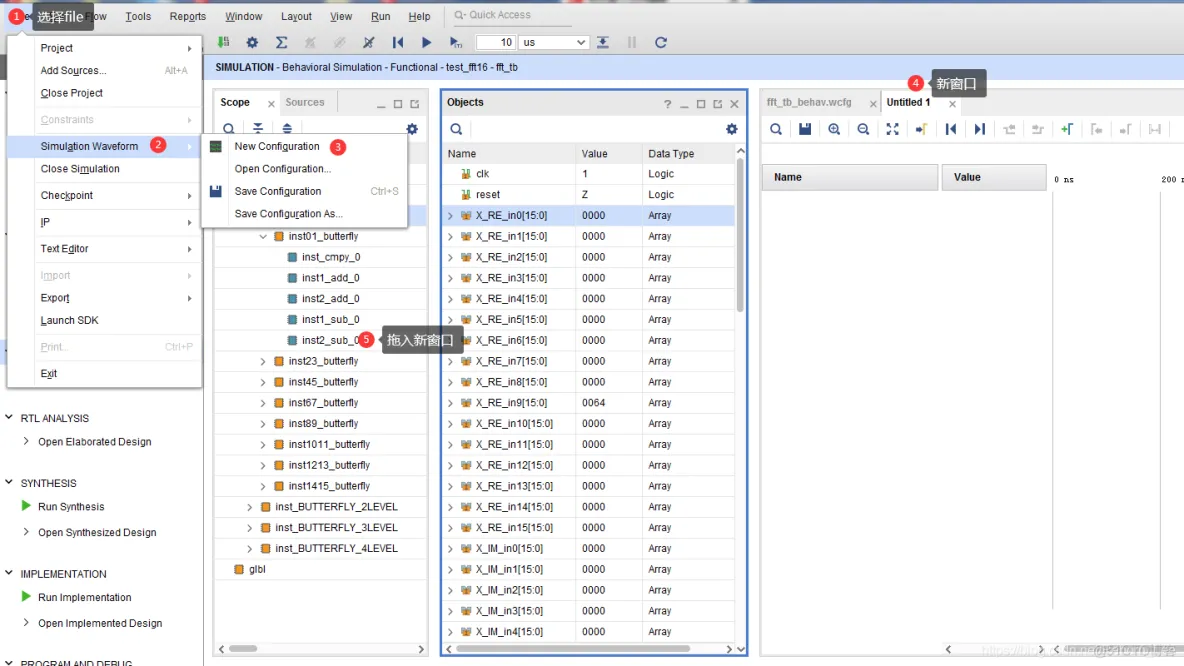Expand all in the Scope panel
This screenshot has width=1184, height=666.
click(287, 129)
